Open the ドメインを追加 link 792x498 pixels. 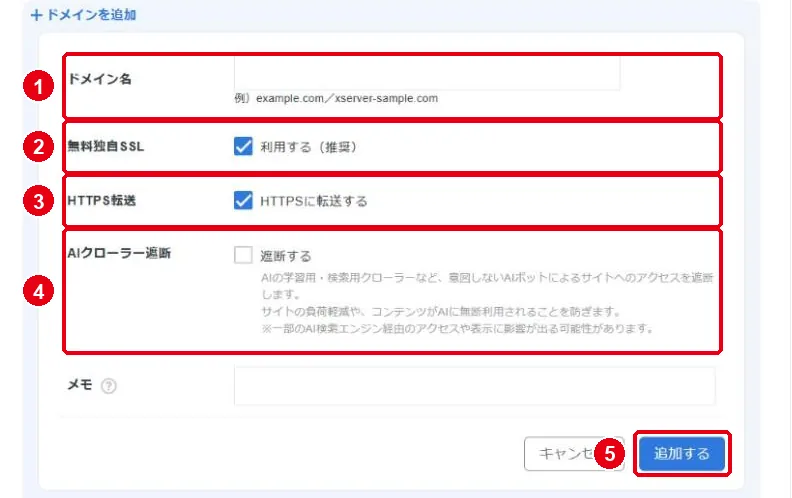point(84,15)
